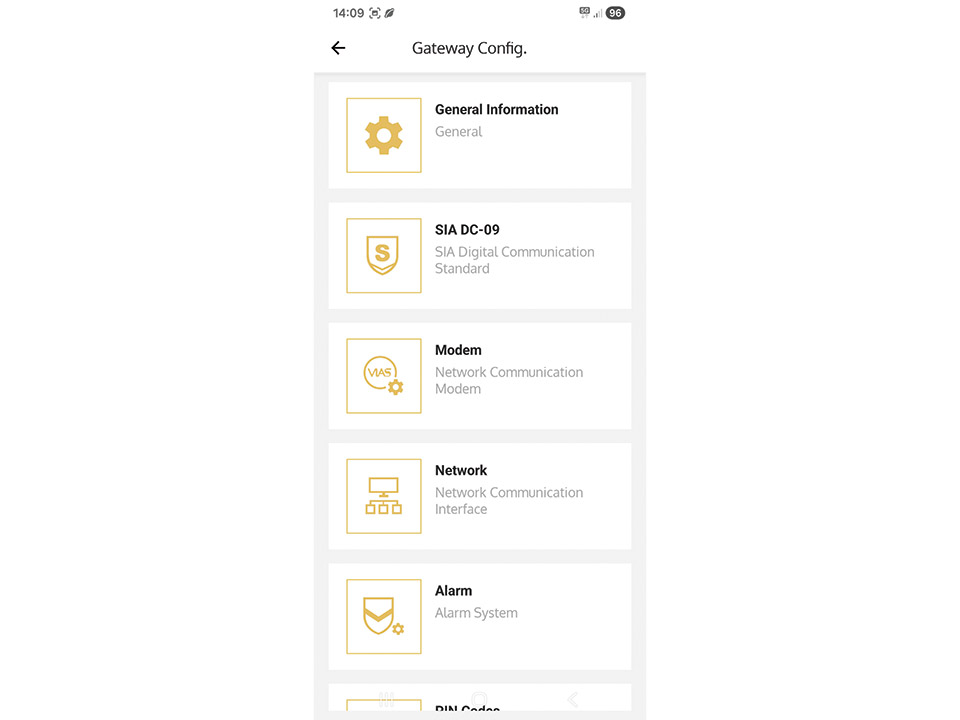
Task: Tap the signal strength bars icon
Action: (x=598, y=13)
